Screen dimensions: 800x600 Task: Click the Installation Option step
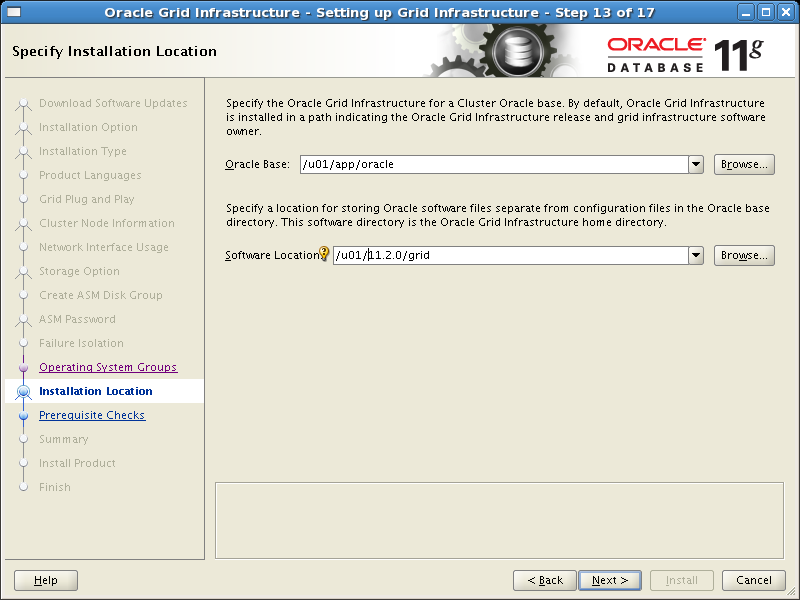click(x=88, y=127)
